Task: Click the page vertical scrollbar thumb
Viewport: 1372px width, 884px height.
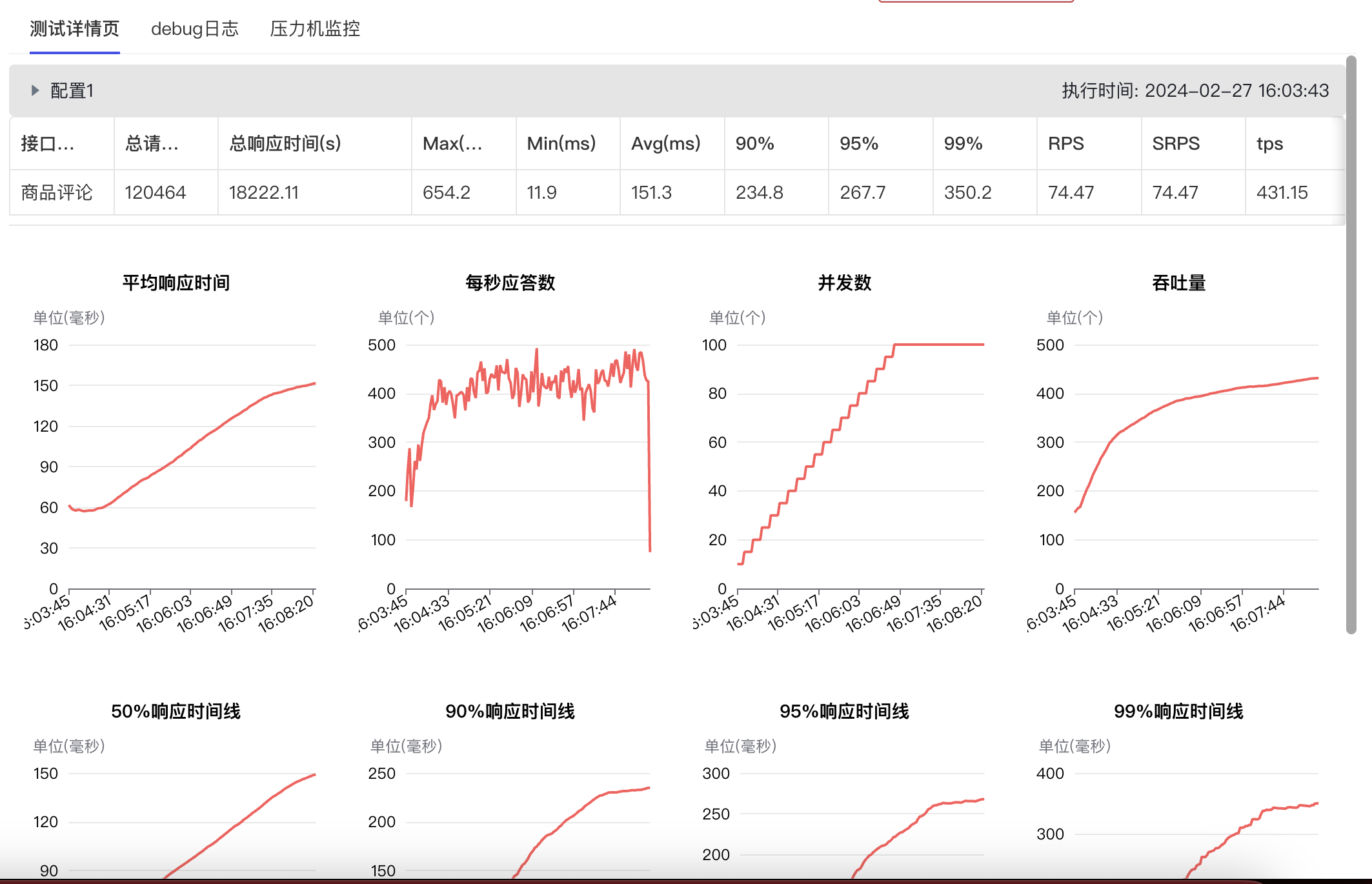Action: (x=1351, y=345)
